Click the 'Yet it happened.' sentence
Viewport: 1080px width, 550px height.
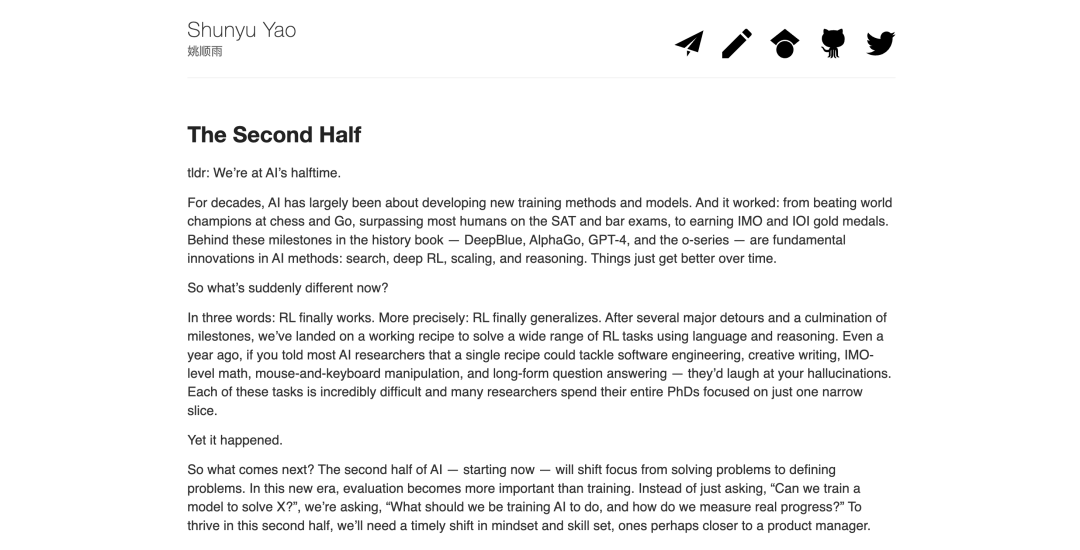click(x=235, y=440)
